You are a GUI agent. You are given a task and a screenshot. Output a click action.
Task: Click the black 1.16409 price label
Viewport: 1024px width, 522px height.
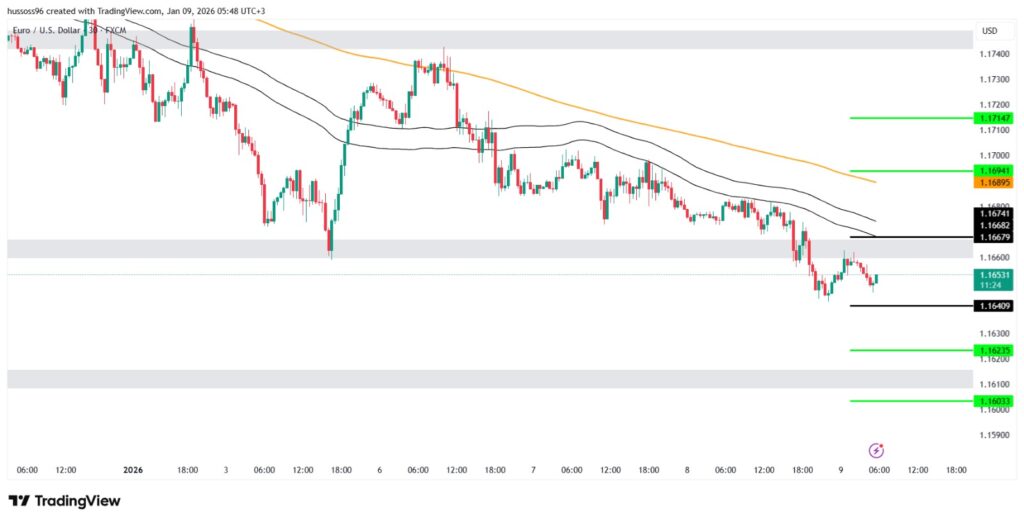pyautogui.click(x=993, y=306)
